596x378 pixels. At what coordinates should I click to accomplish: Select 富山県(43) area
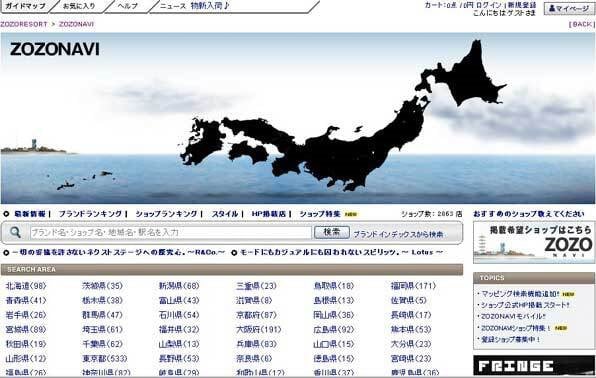[179, 300]
